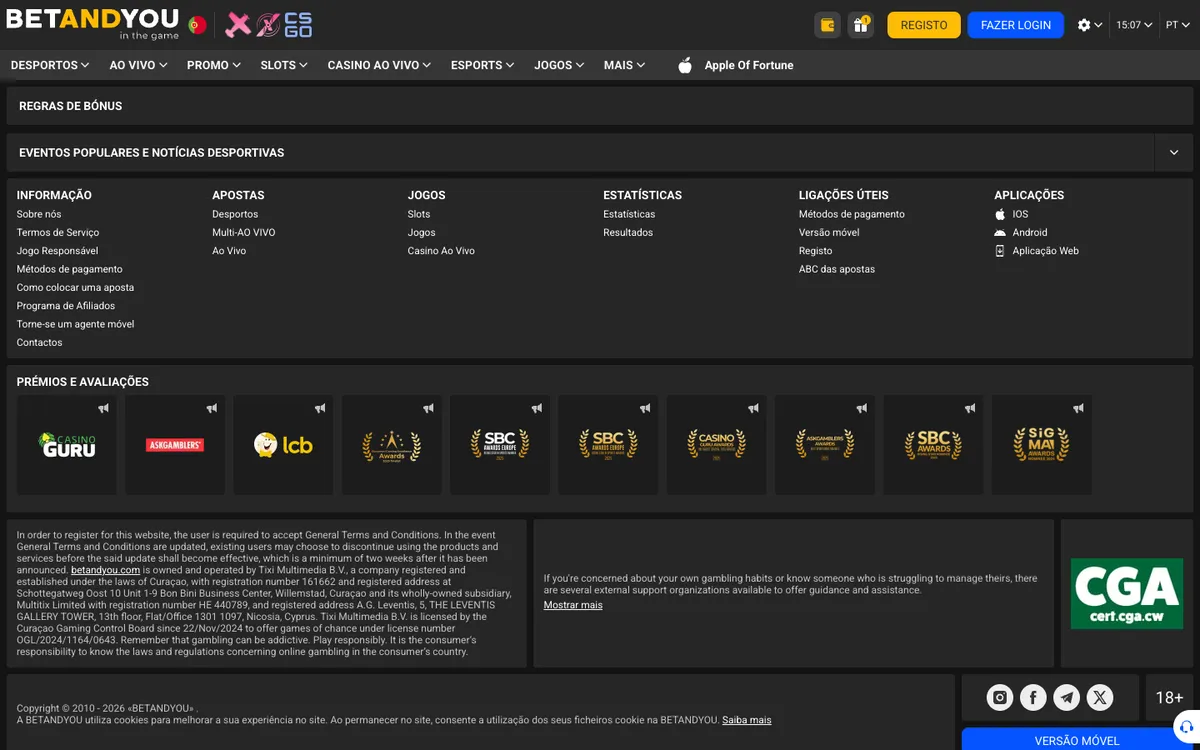This screenshot has width=1200, height=750.
Task: Open the X (Twitter) icon
Action: [x=1100, y=698]
